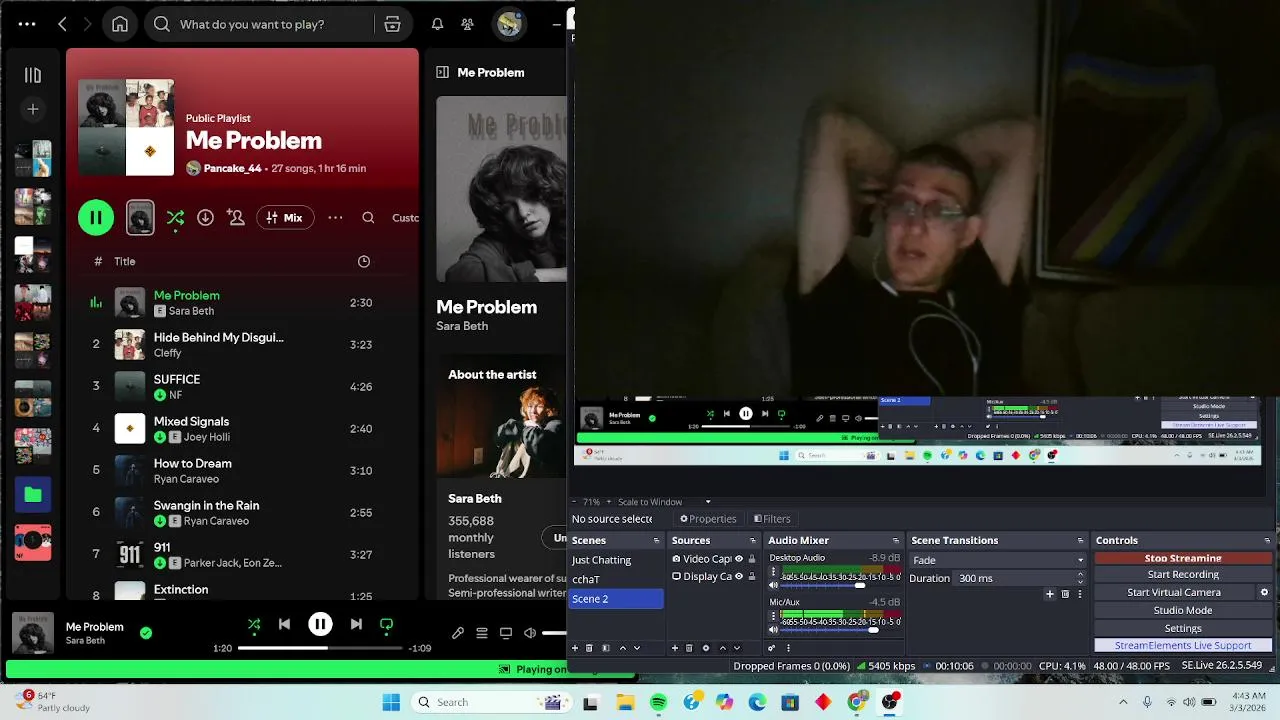Go back in Spotify navigation

coord(62,24)
